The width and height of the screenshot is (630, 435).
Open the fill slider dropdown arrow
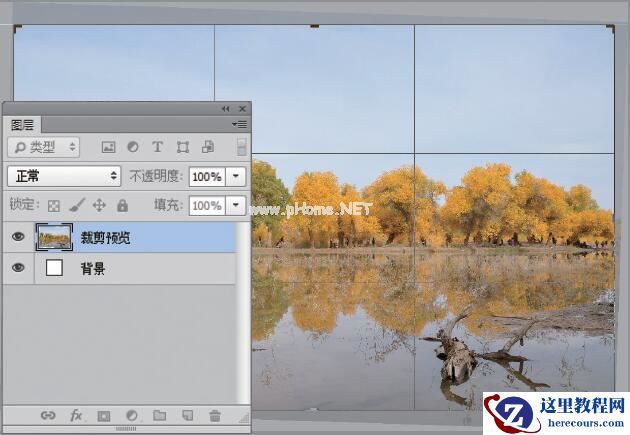click(236, 205)
